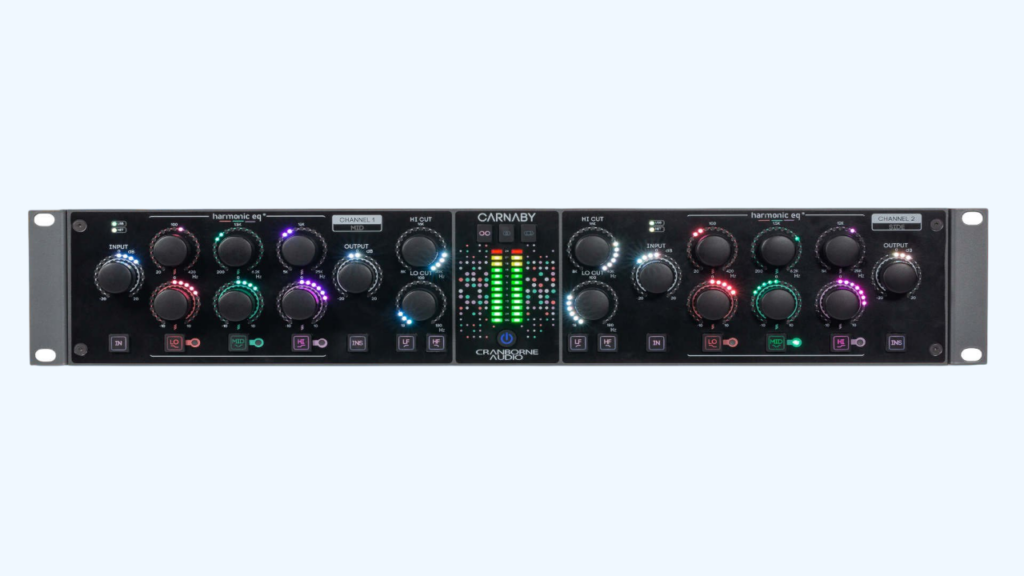Enable Channel 1 LF cut filter button

pyautogui.click(x=406, y=342)
